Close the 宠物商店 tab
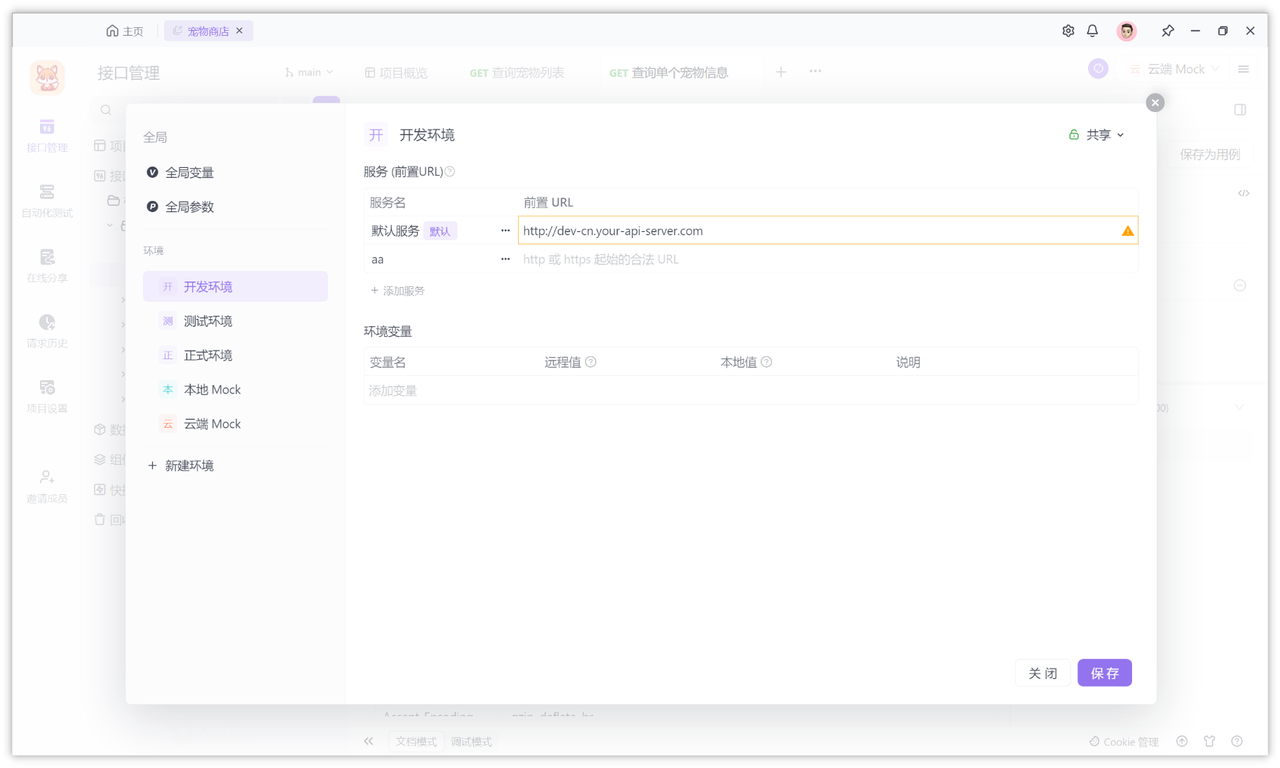Viewport: 1280px width, 768px height. tap(240, 31)
